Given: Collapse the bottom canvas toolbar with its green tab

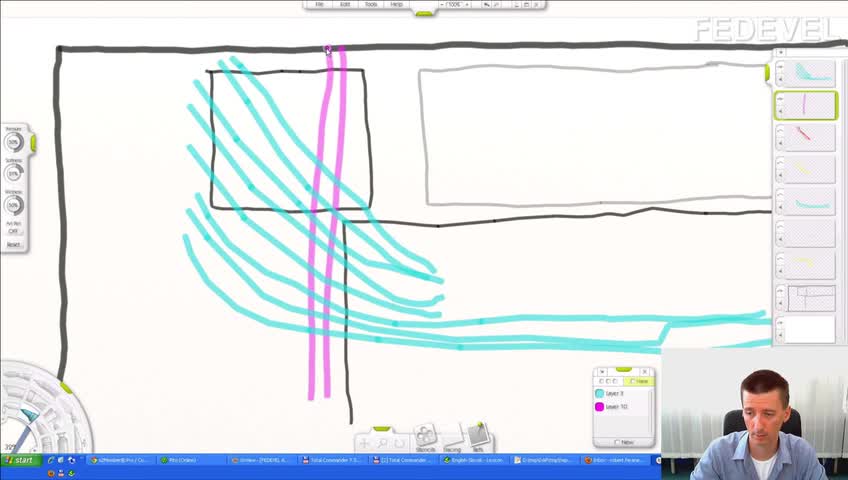Looking at the screenshot, I should click(382, 429).
